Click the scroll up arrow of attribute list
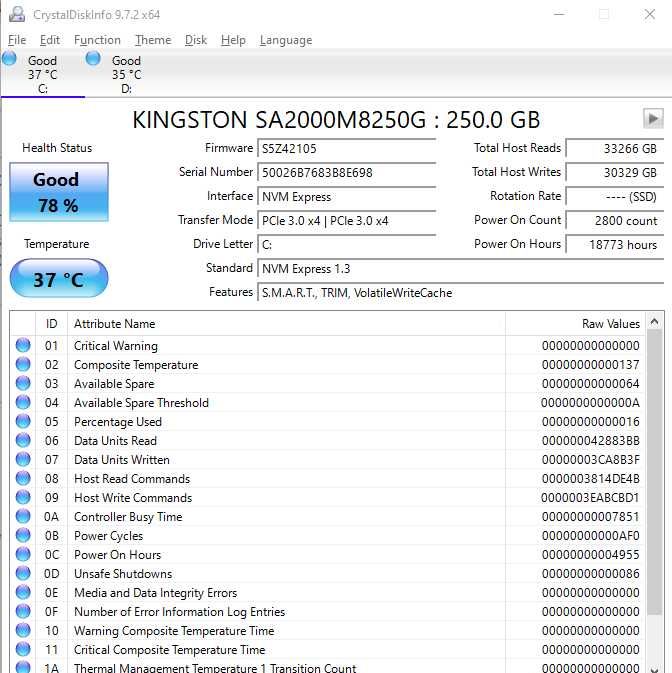 tap(654, 321)
